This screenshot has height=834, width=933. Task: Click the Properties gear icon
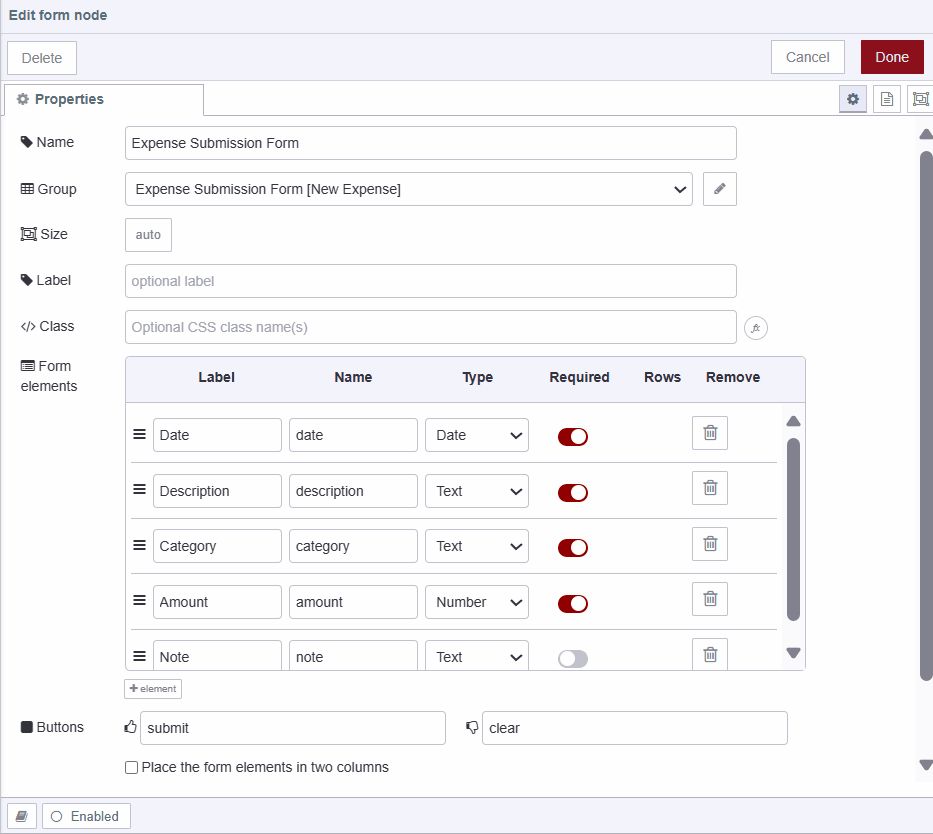point(853,98)
